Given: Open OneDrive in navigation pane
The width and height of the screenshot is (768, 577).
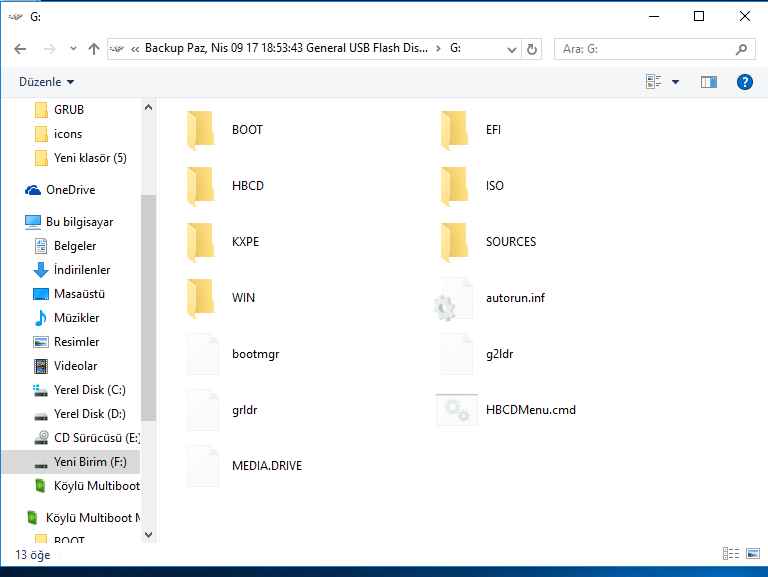Looking at the screenshot, I should point(70,190).
